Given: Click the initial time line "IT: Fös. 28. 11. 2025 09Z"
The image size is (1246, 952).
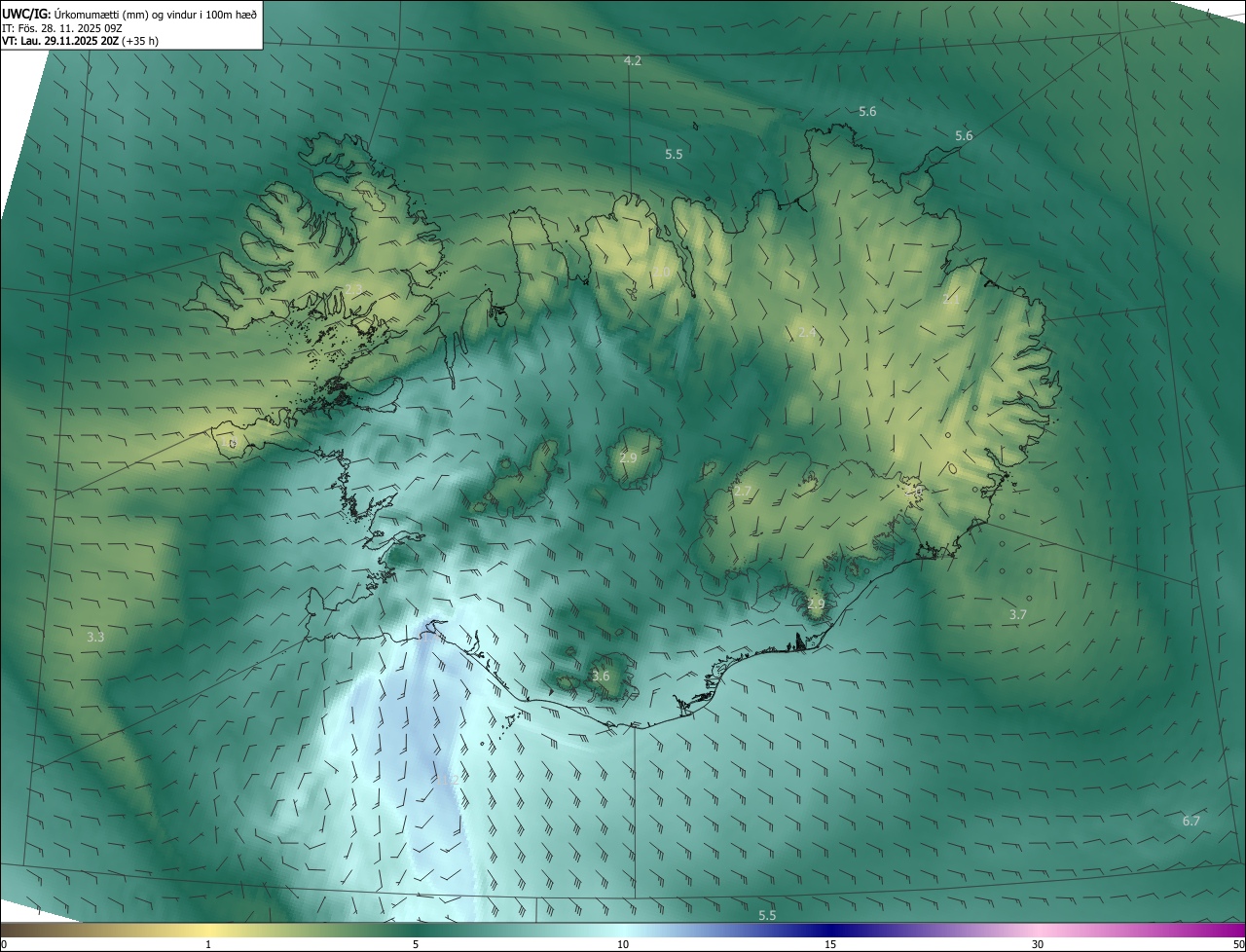Looking at the screenshot, I should tap(61, 28).
